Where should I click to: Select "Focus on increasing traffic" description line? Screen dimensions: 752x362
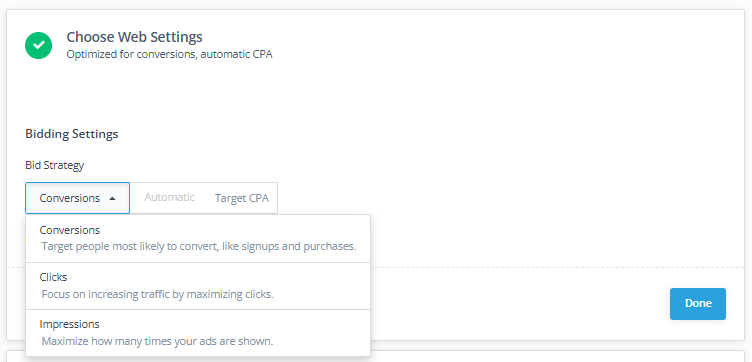[x=157, y=294]
